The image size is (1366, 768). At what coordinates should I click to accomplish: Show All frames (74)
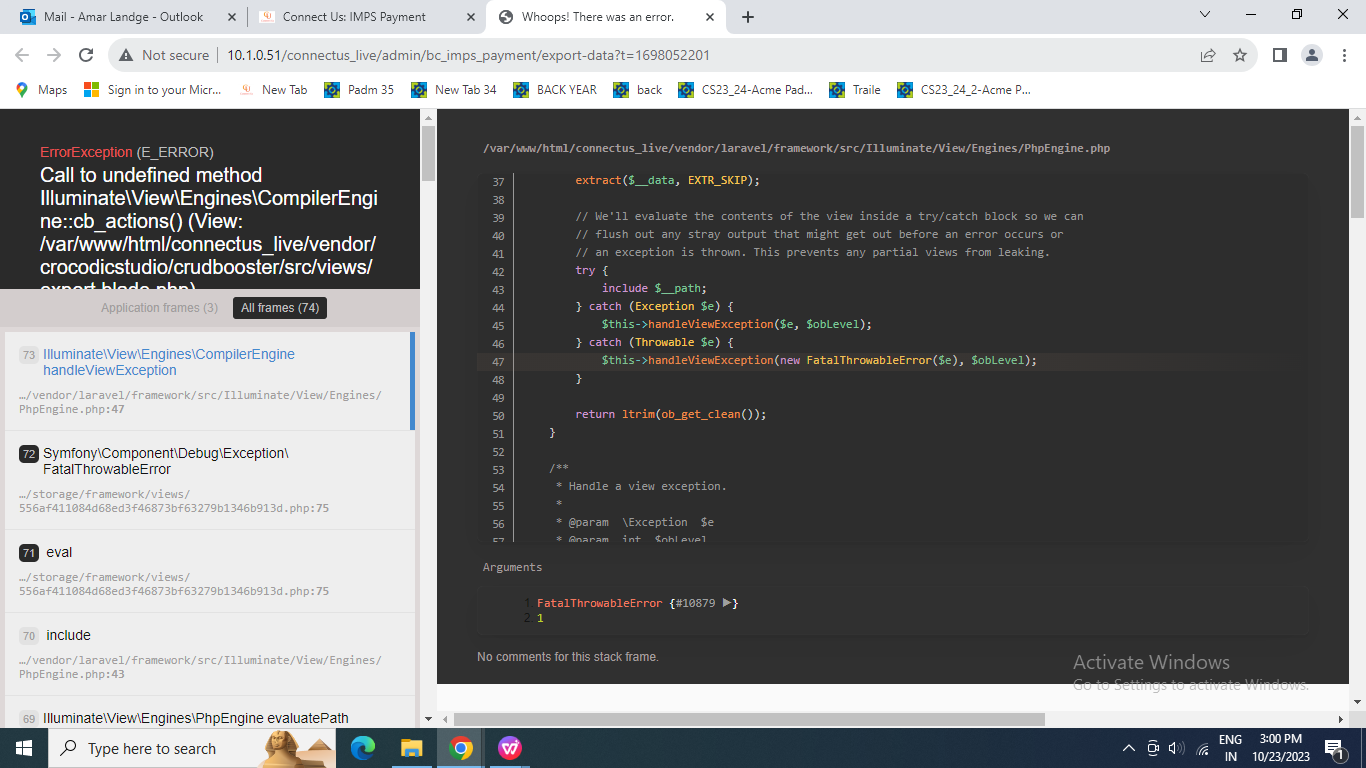tap(280, 308)
